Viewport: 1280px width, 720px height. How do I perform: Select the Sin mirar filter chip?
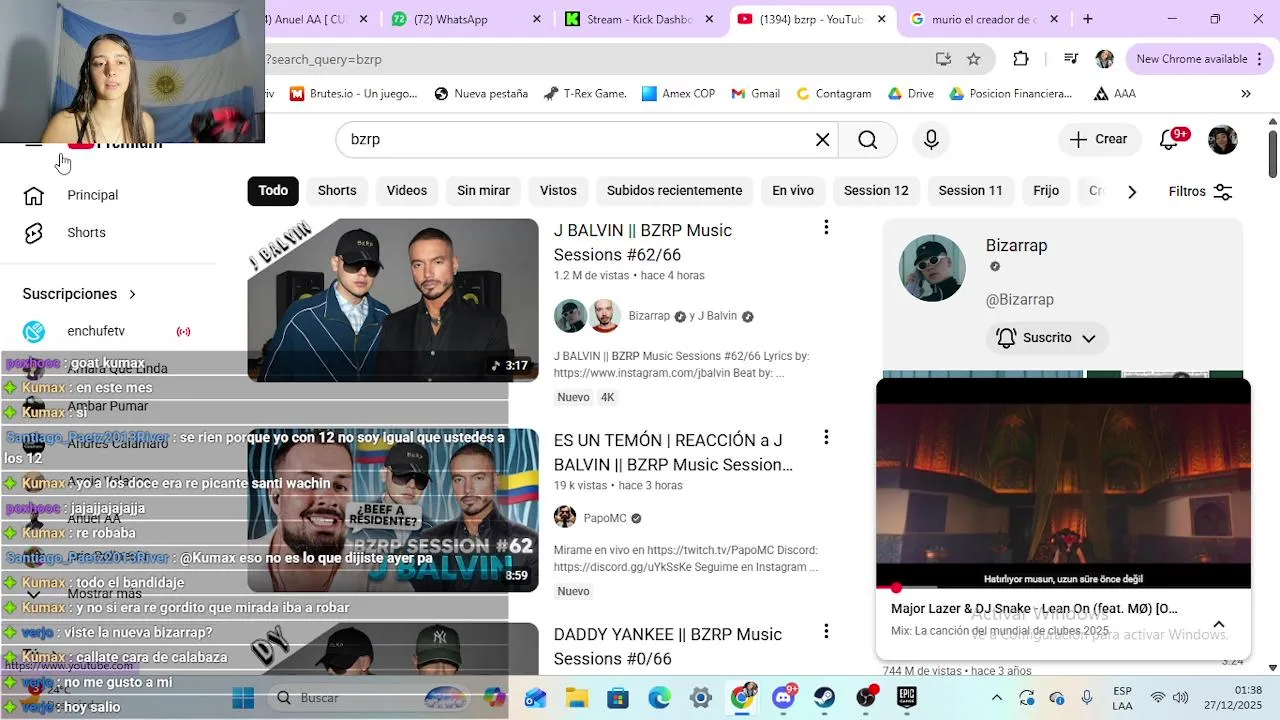[x=483, y=191]
